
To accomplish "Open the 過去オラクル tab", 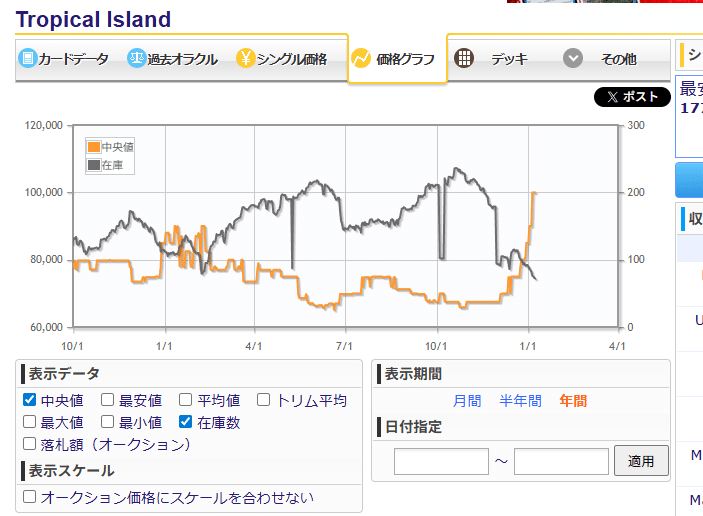I will 173,59.
